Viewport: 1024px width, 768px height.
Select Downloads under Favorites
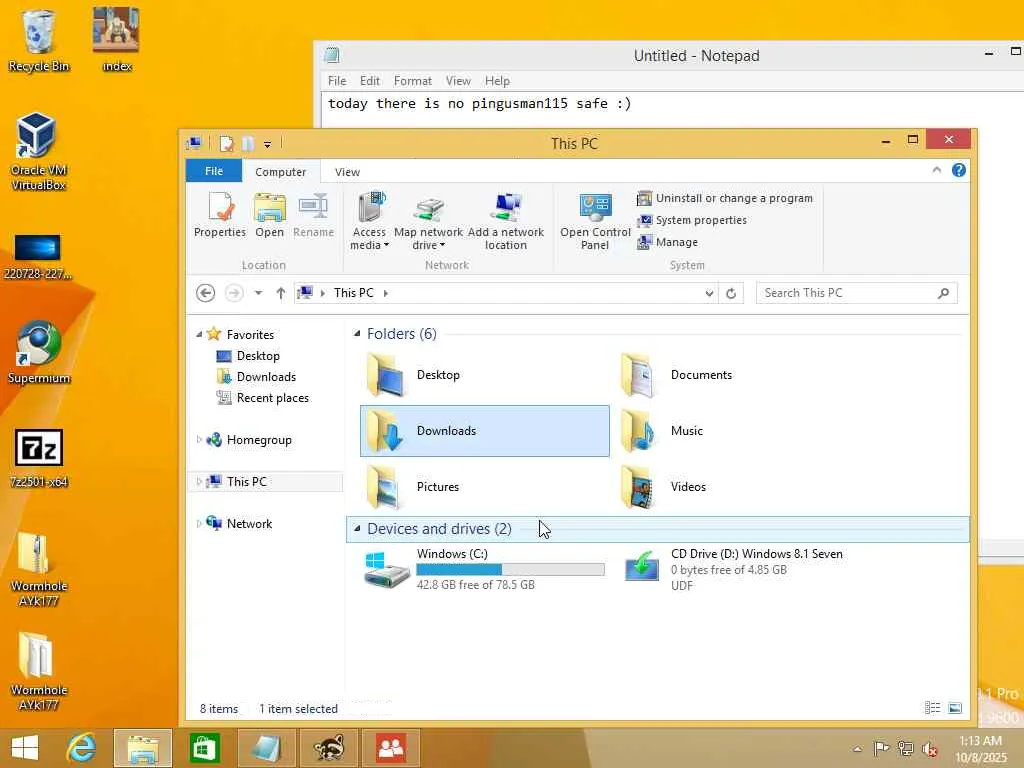coord(266,377)
